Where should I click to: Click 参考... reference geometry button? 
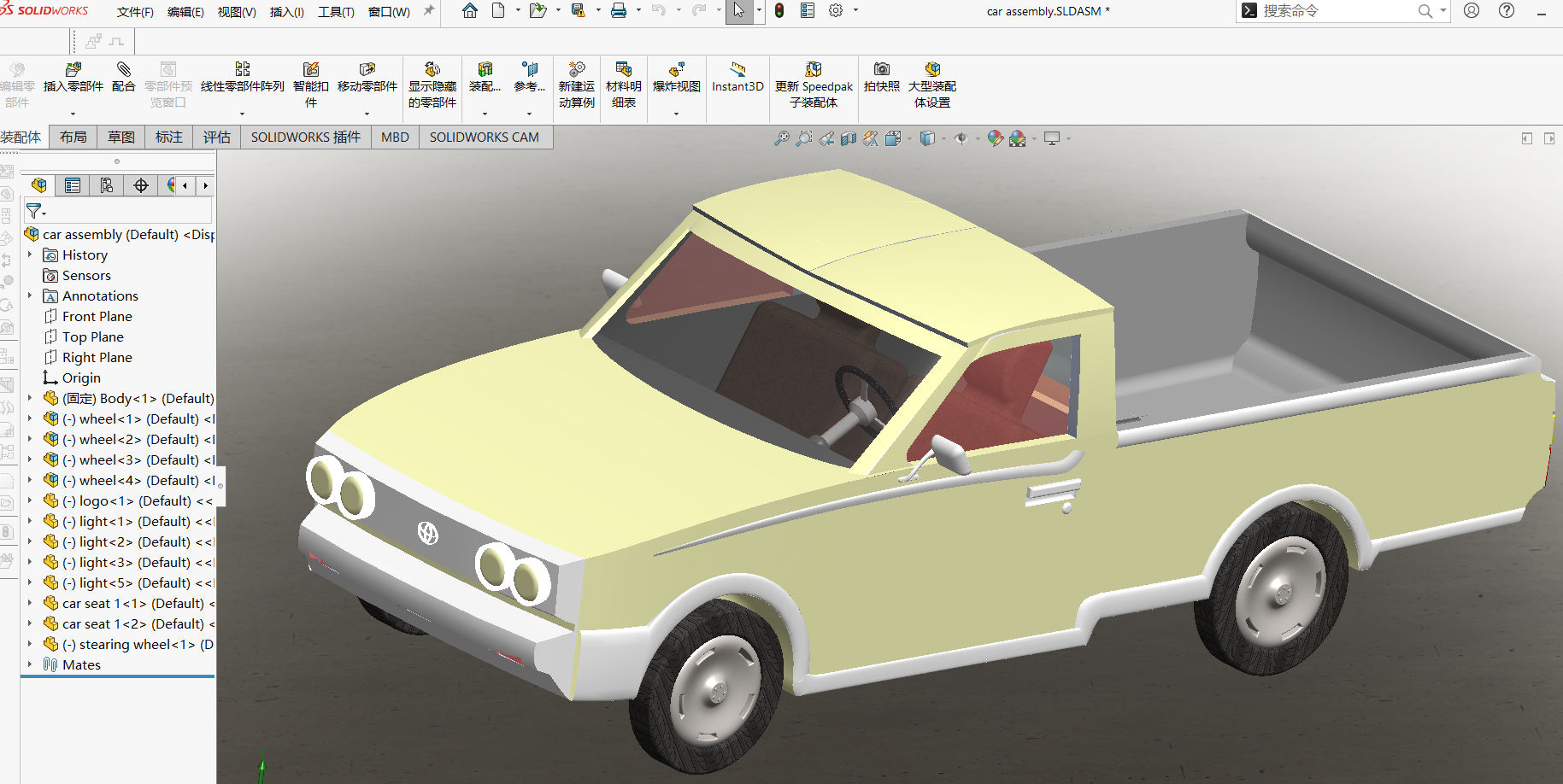click(530, 78)
